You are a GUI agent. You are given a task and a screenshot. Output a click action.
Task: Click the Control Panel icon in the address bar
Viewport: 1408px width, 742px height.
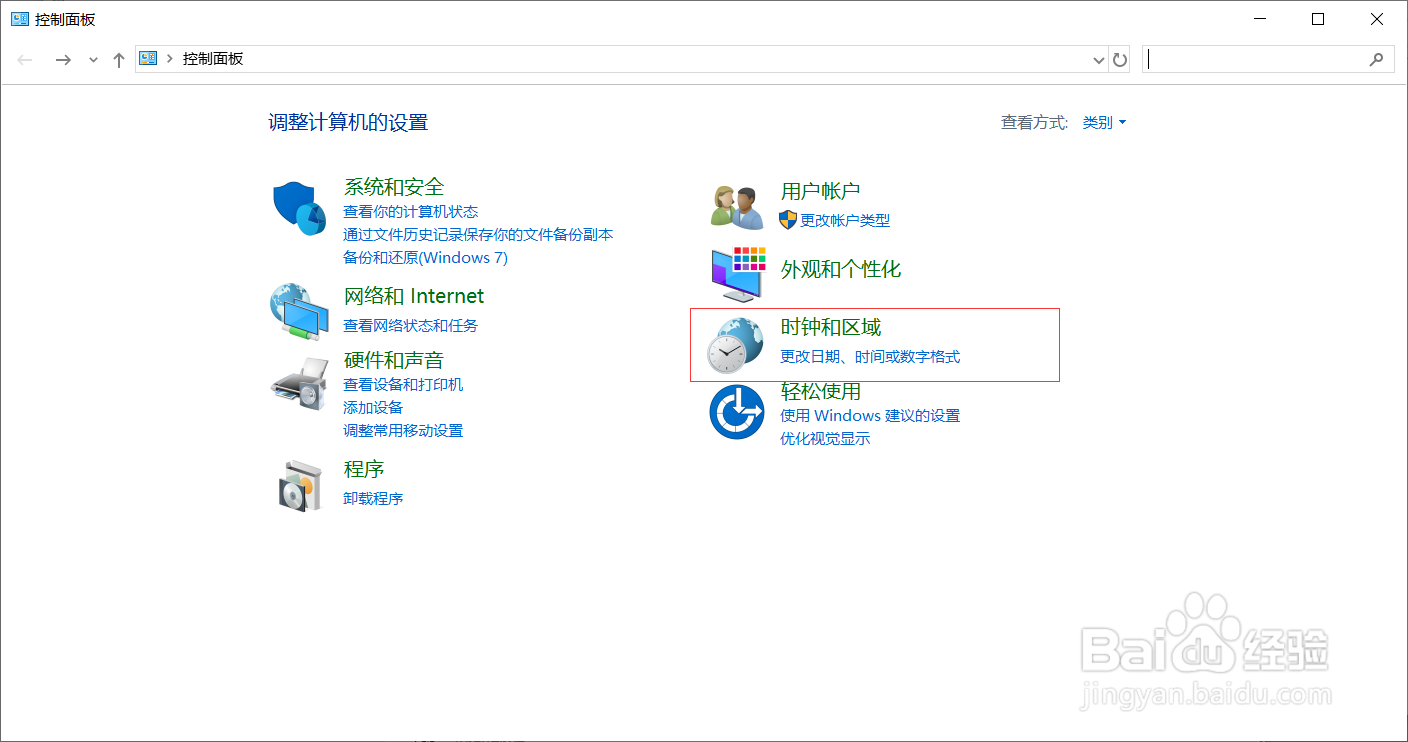[146, 58]
